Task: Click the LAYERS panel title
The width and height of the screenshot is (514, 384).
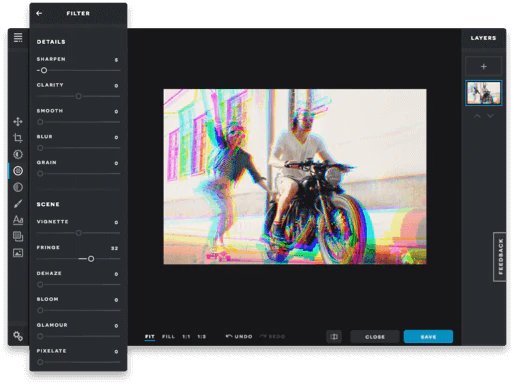Action: tap(483, 38)
